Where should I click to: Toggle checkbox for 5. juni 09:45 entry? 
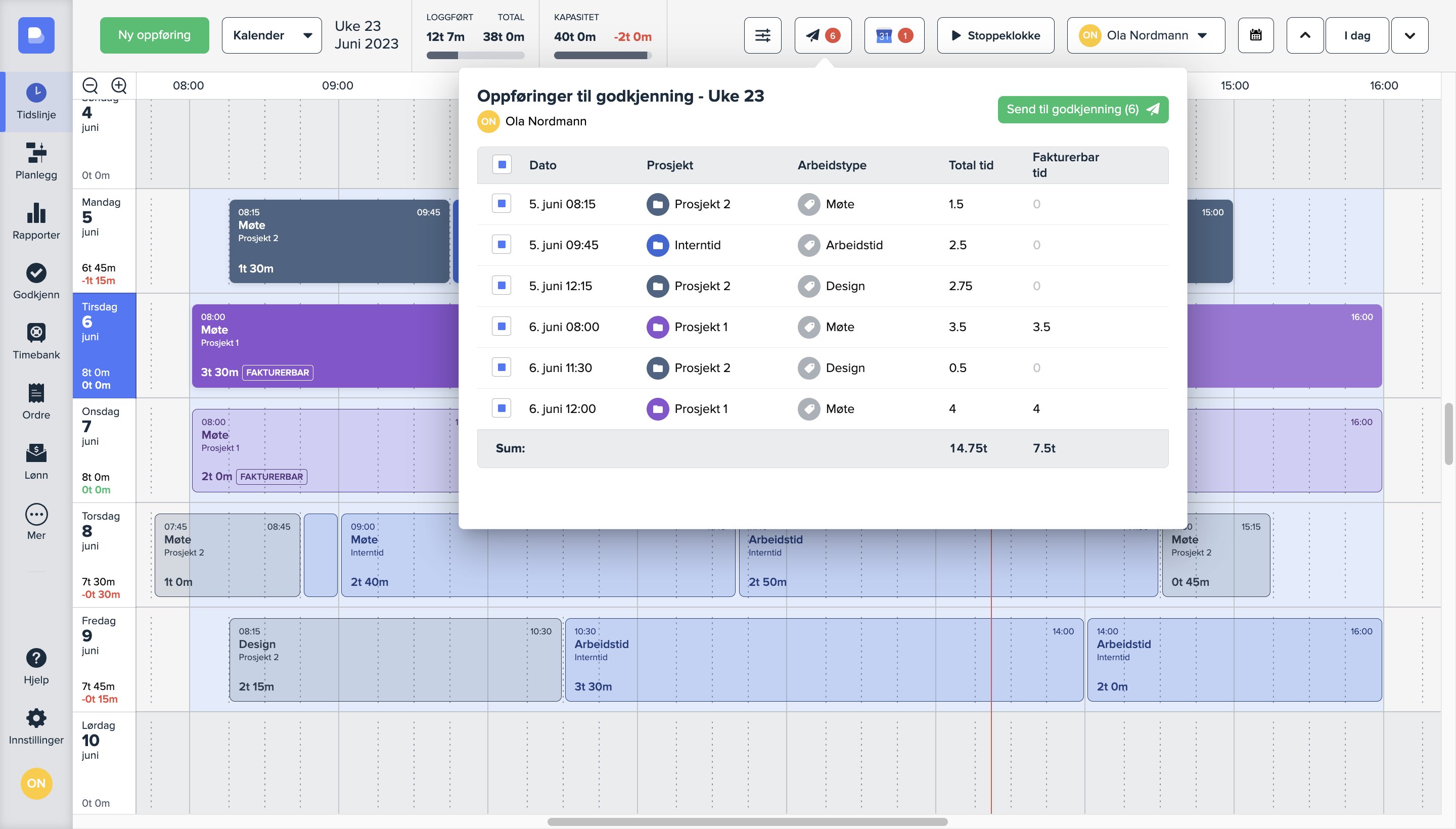point(502,244)
